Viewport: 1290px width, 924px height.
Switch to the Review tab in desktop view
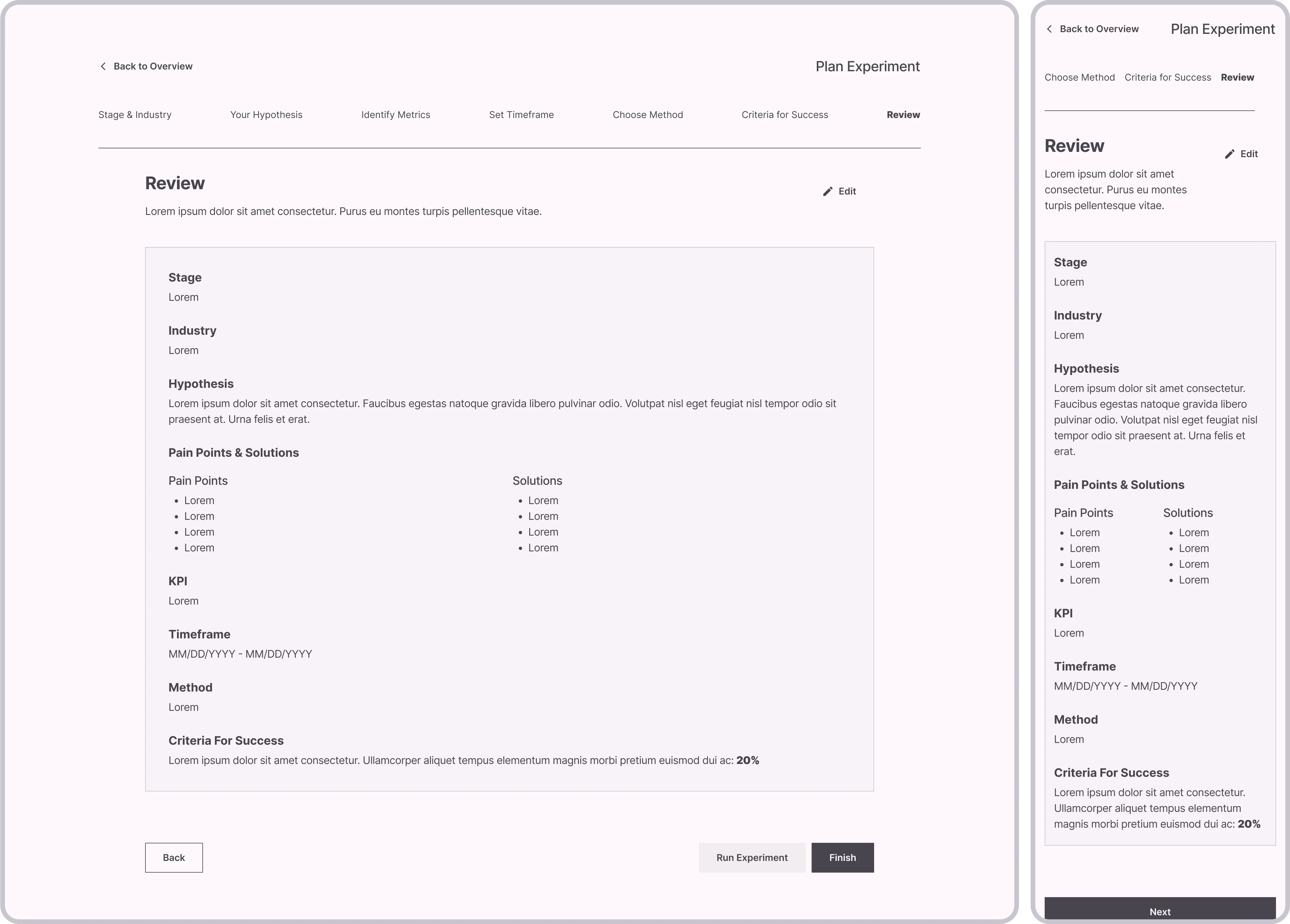point(903,114)
